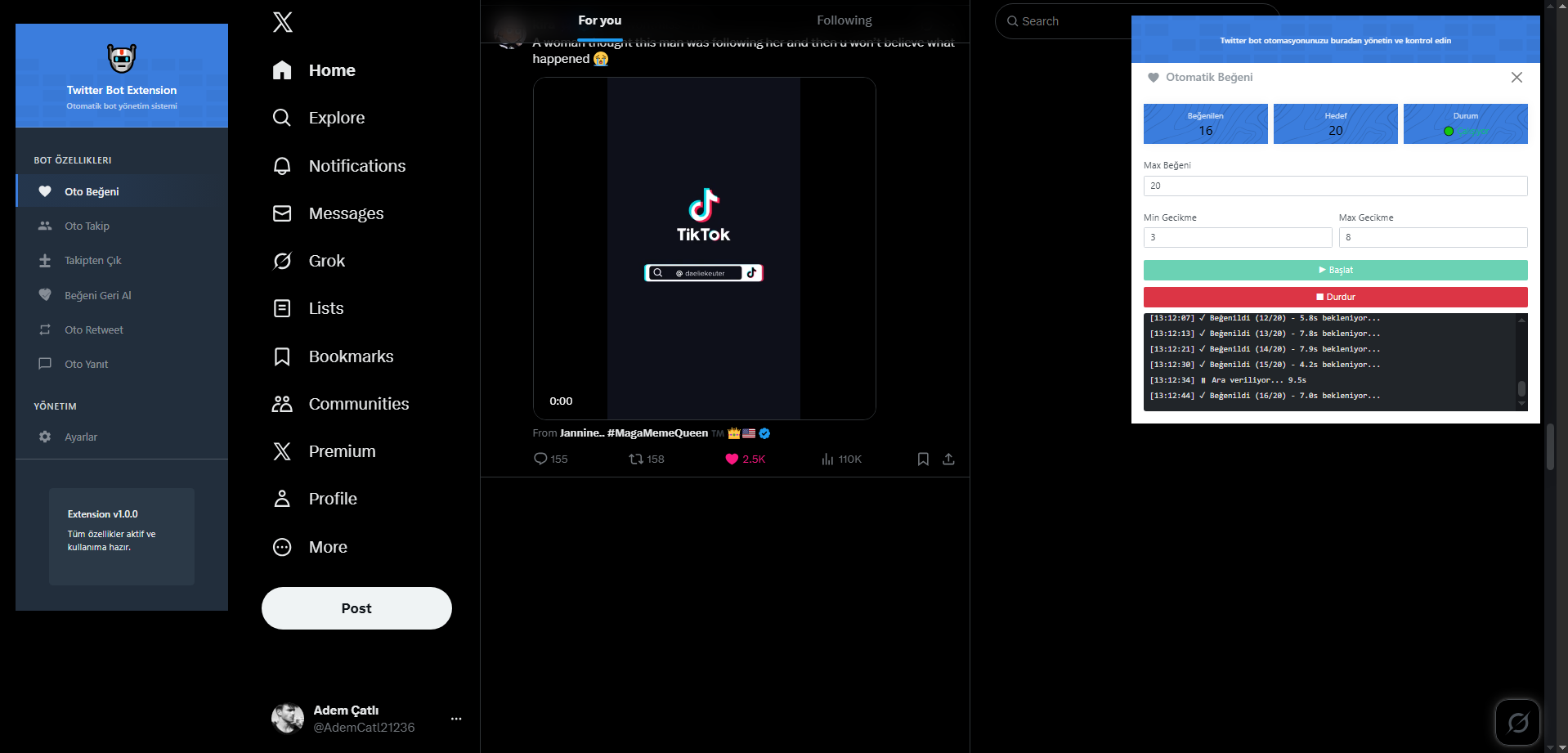Image resolution: width=1568 pixels, height=753 pixels.
Task: Click repost icon with 158 reposts
Action: pos(646,459)
